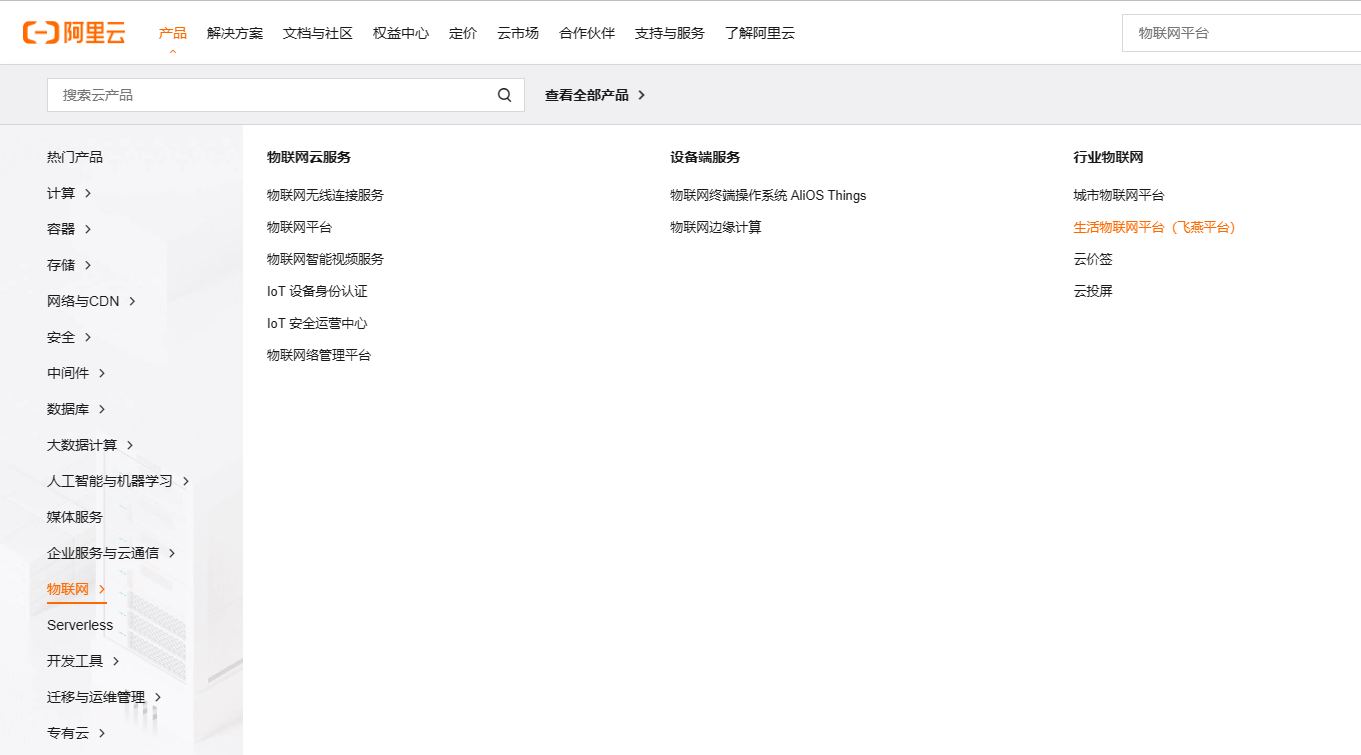The width and height of the screenshot is (1361, 755).
Task: Open the 定价 page
Action: [x=463, y=33]
